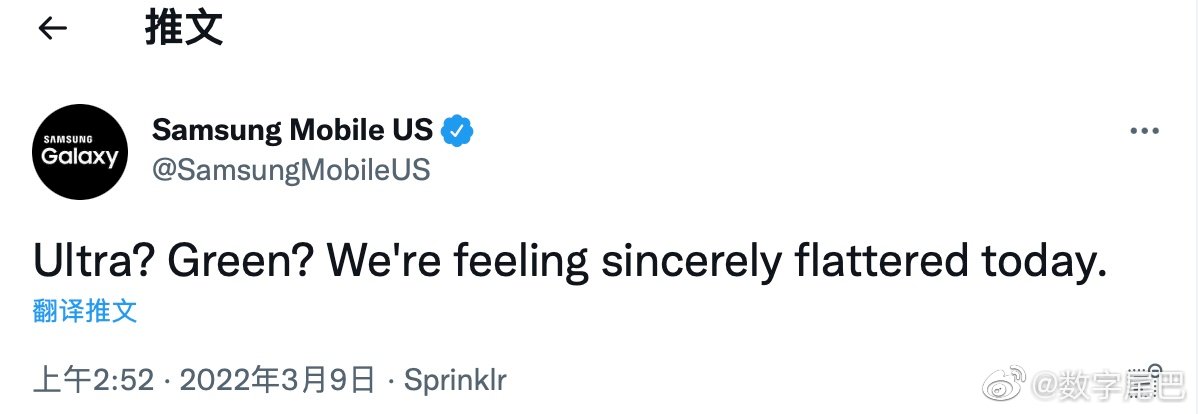Click the "Galaxy" wordmark inside the avatar
This screenshot has width=1198, height=414.
pyautogui.click(x=80, y=157)
